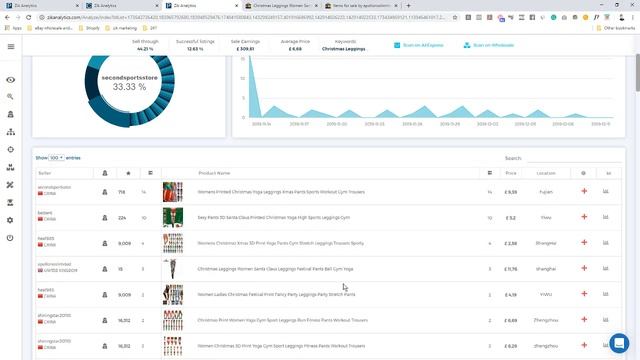Viewport: 640px width, 360px height.
Task: Click the Christmas Leggings keyword in the header
Action: coord(343,49)
